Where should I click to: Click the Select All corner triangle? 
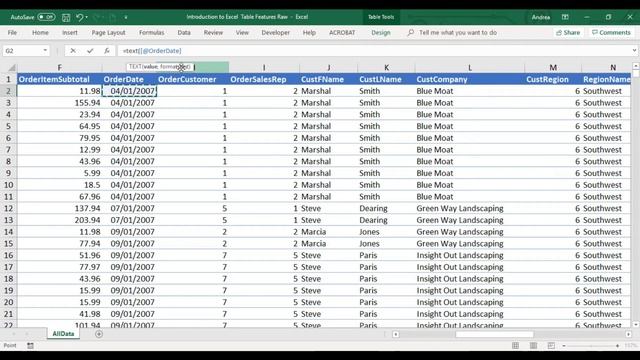coord(11,67)
